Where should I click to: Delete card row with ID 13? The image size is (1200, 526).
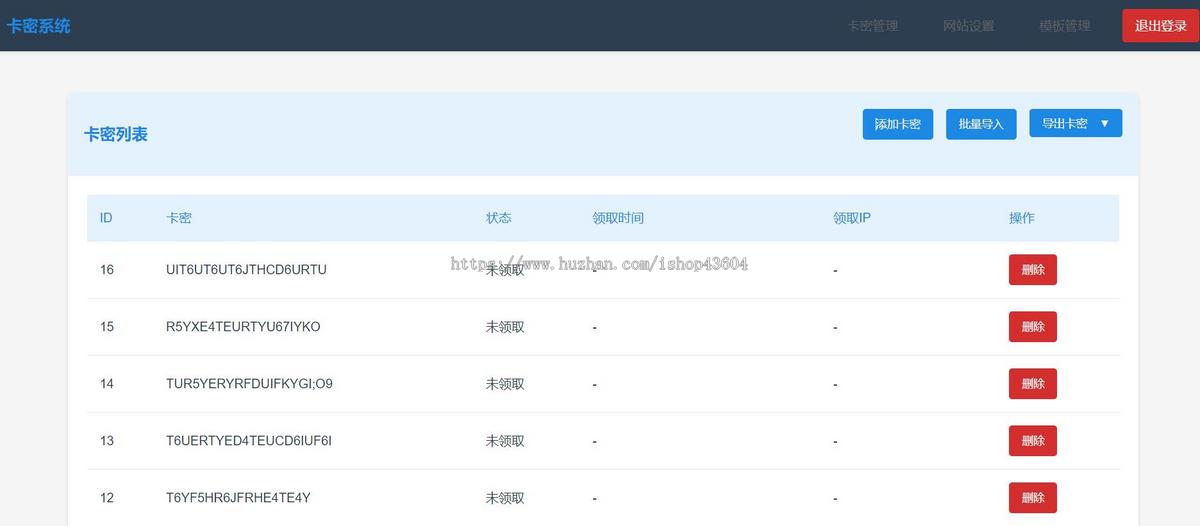click(1032, 441)
